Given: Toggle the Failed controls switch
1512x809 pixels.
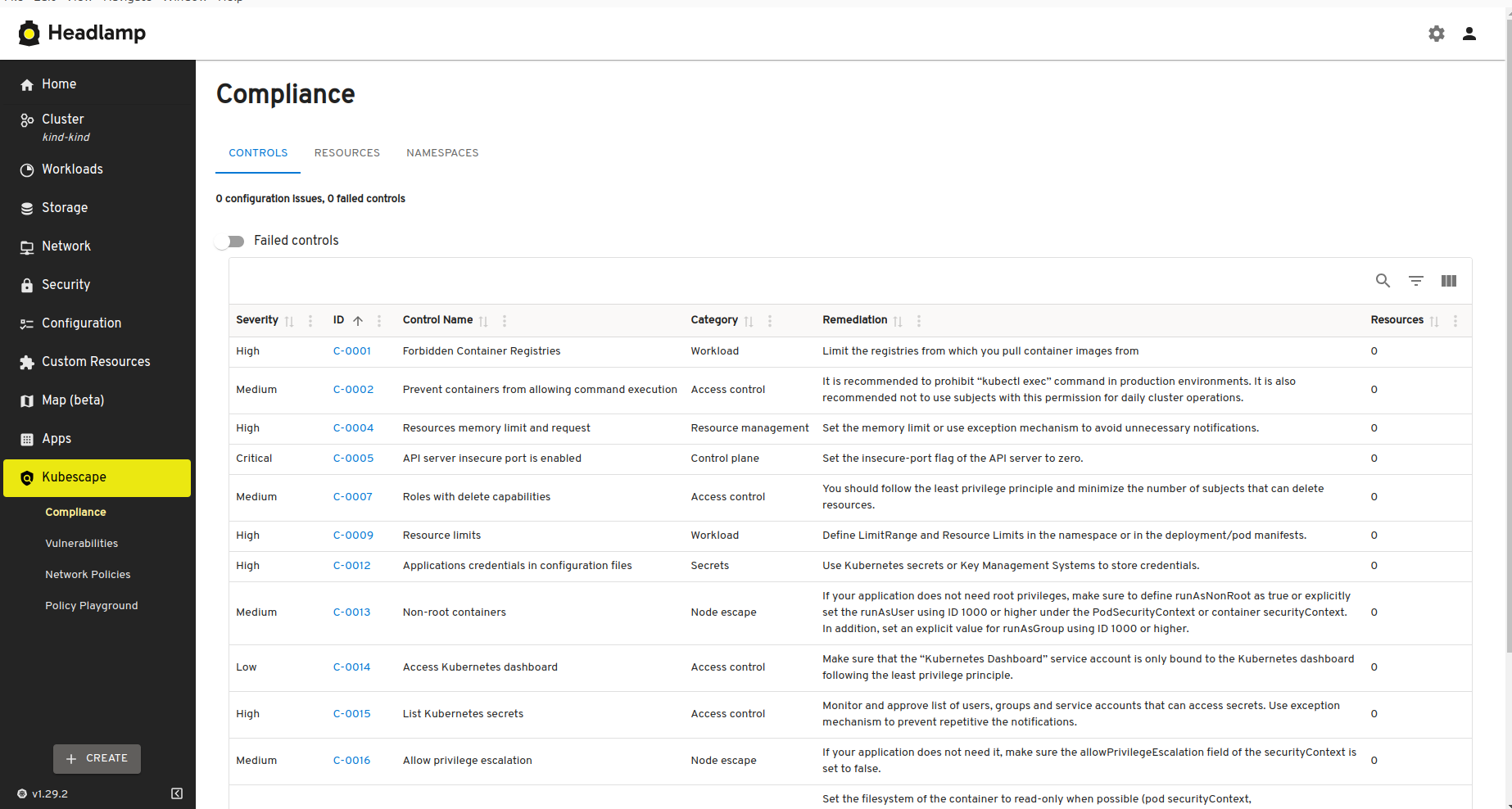Looking at the screenshot, I should pos(230,241).
